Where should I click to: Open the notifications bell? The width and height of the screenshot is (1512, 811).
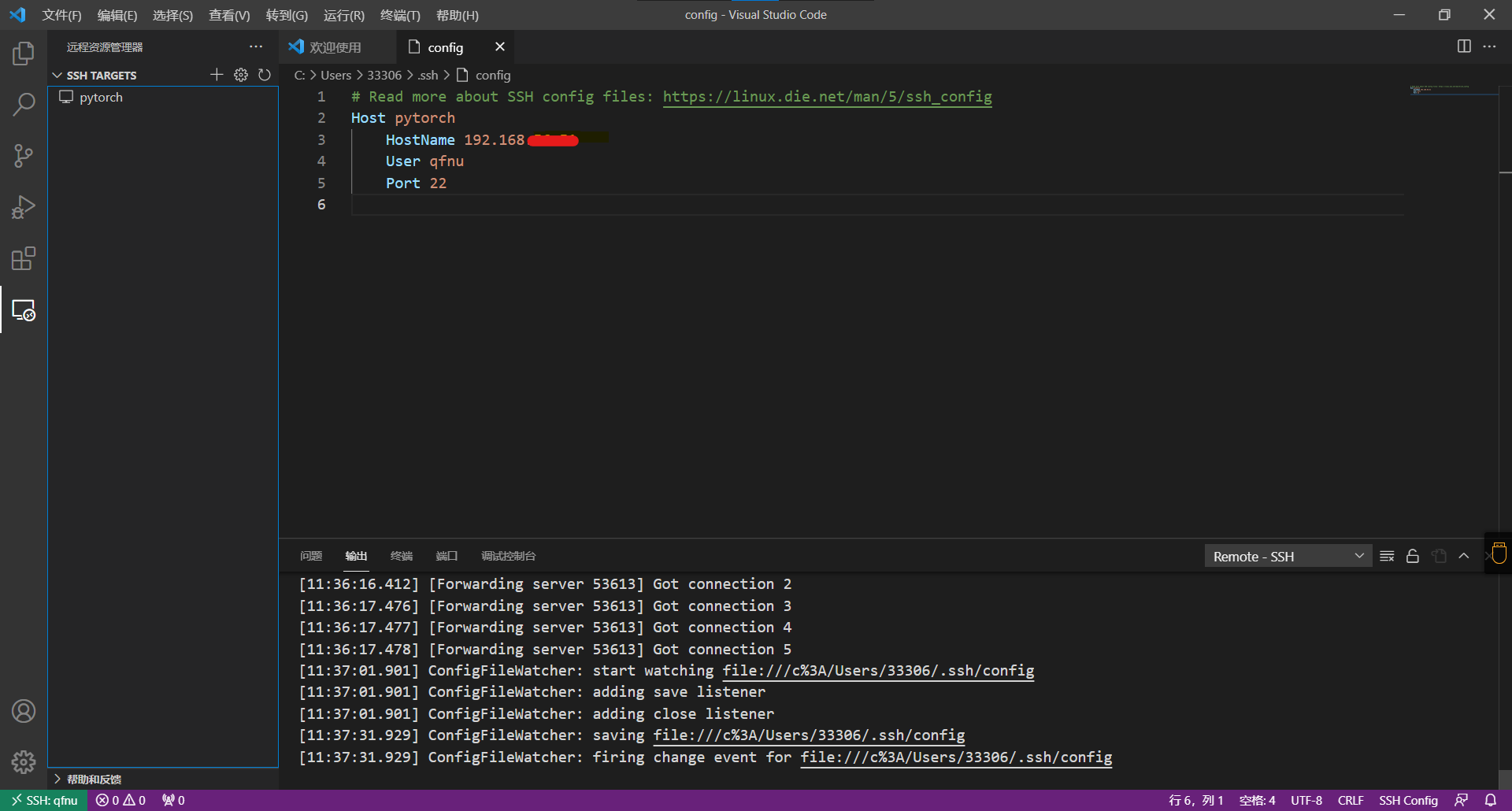pos(1491,800)
